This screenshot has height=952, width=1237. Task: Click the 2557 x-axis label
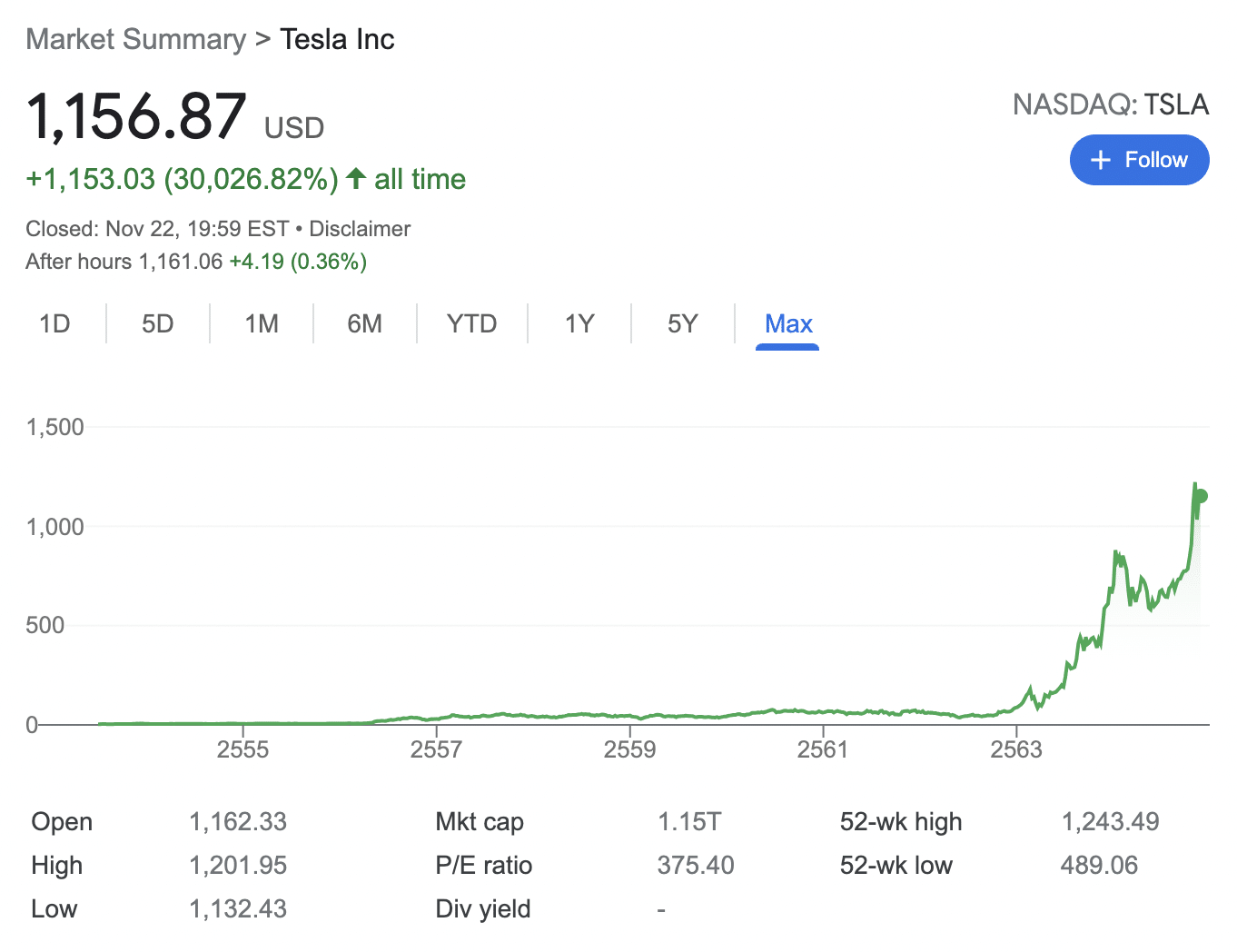436,749
